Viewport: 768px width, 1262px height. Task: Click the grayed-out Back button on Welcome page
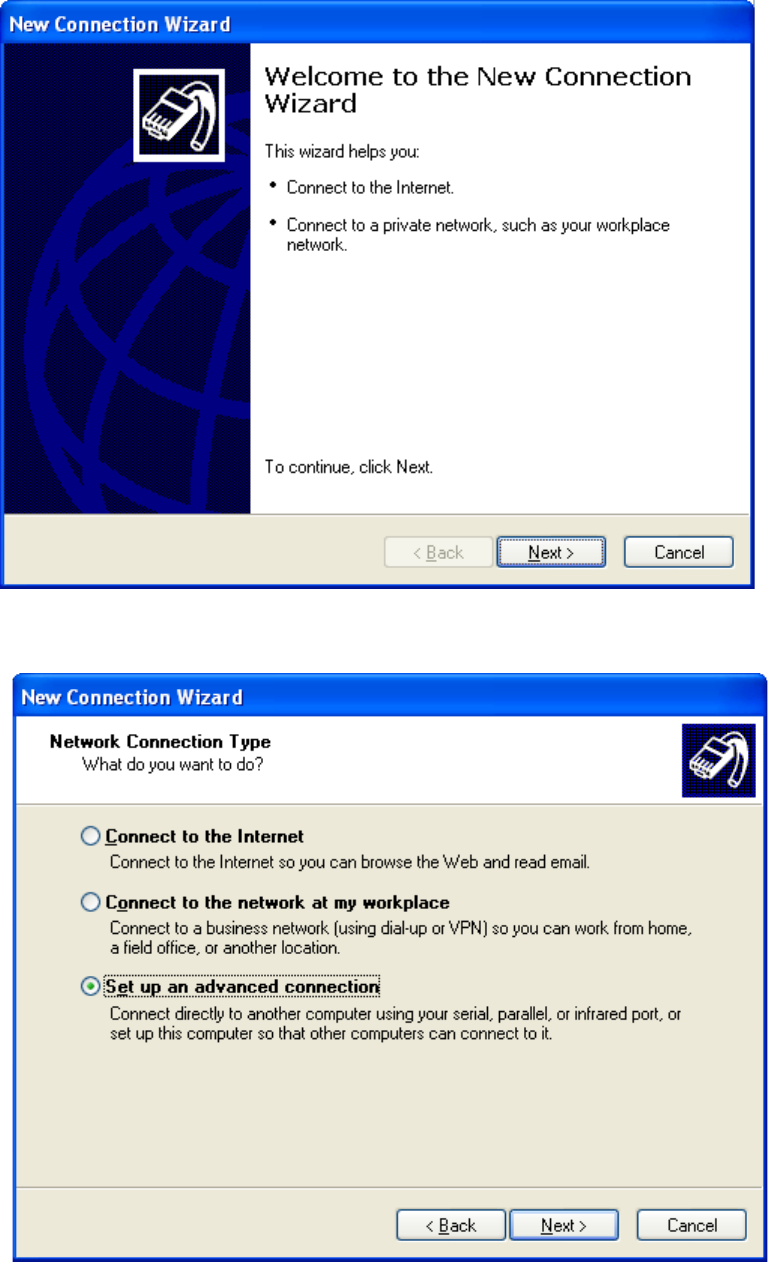(x=438, y=552)
